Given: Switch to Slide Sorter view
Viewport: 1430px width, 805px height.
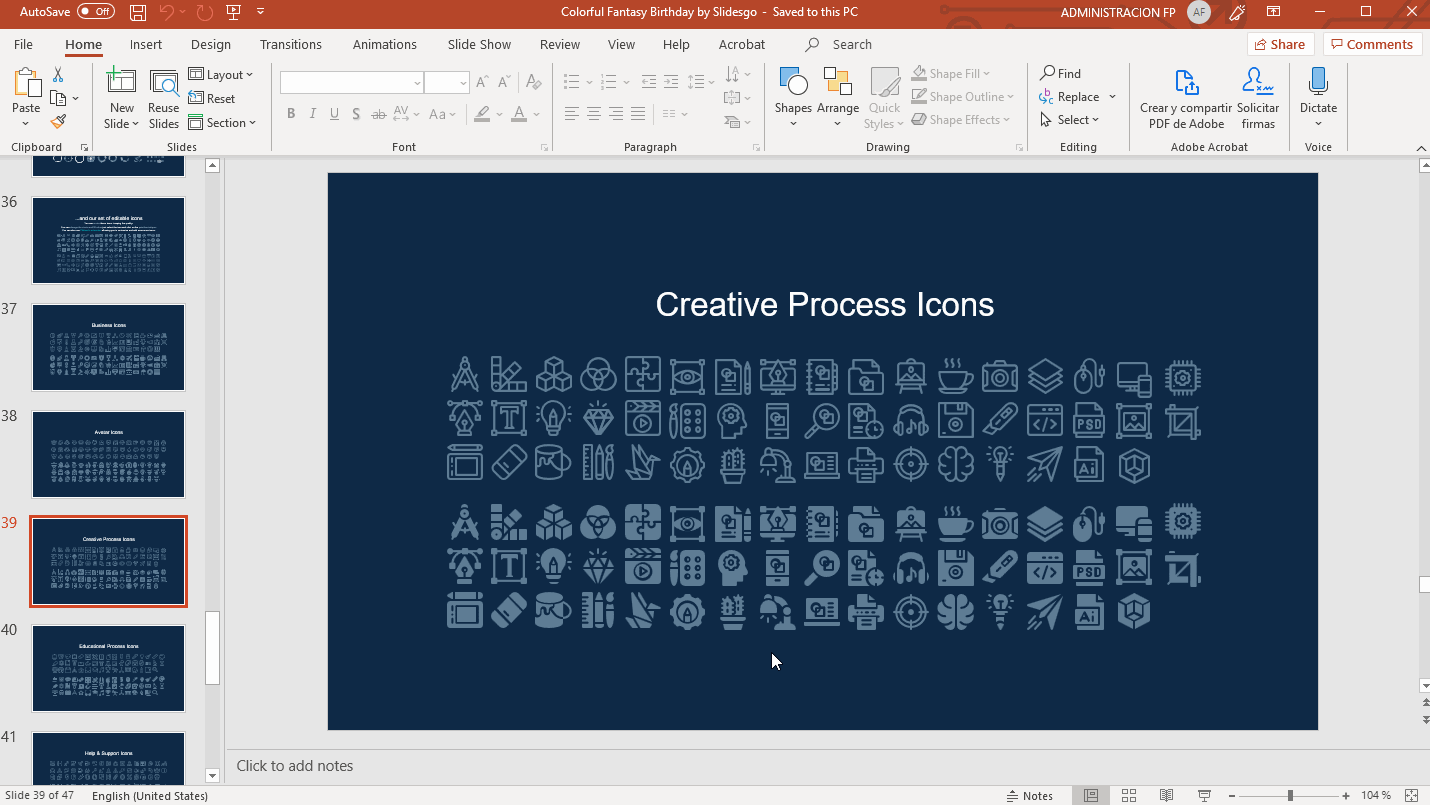Looking at the screenshot, I should (1128, 795).
